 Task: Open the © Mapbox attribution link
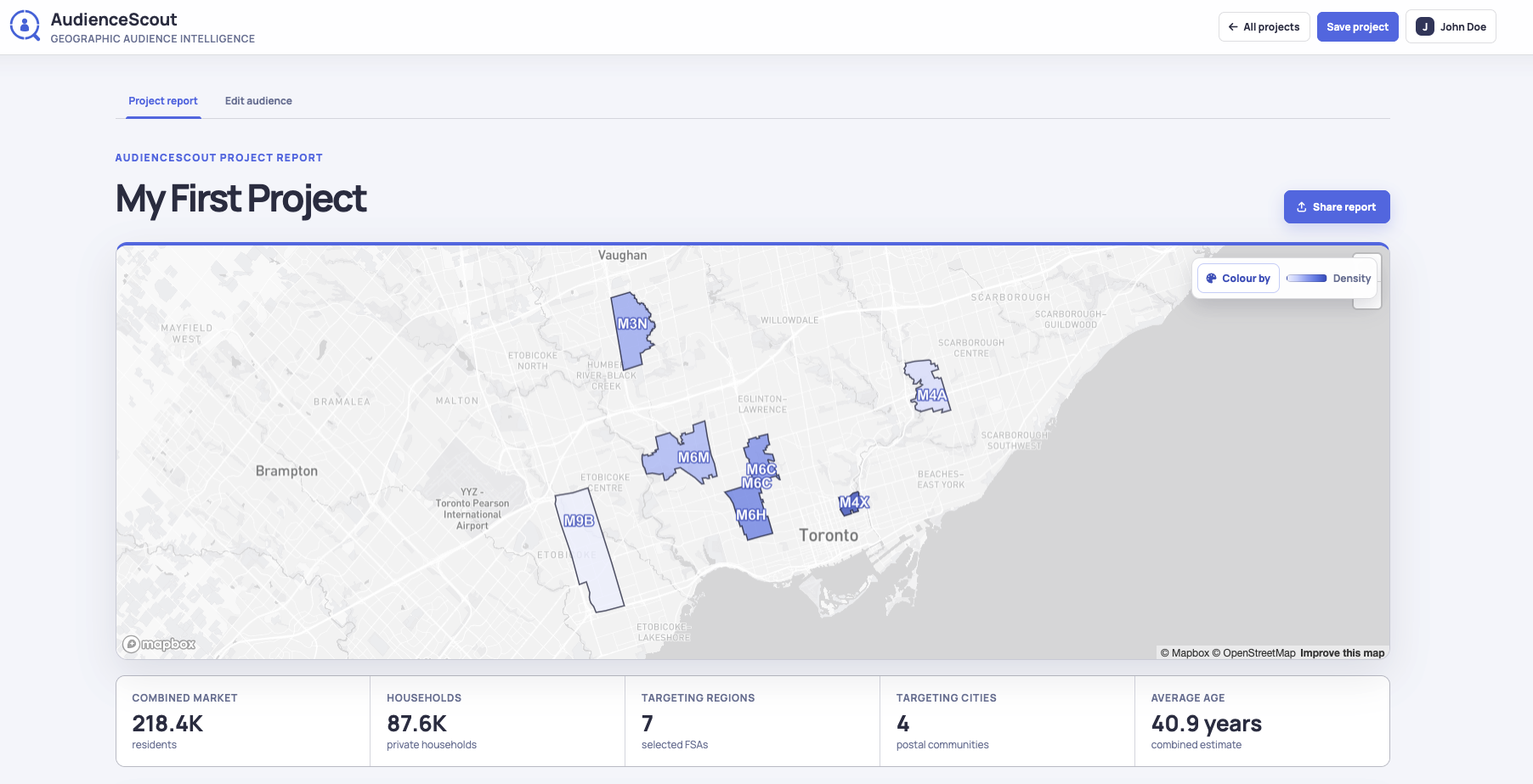click(1185, 653)
